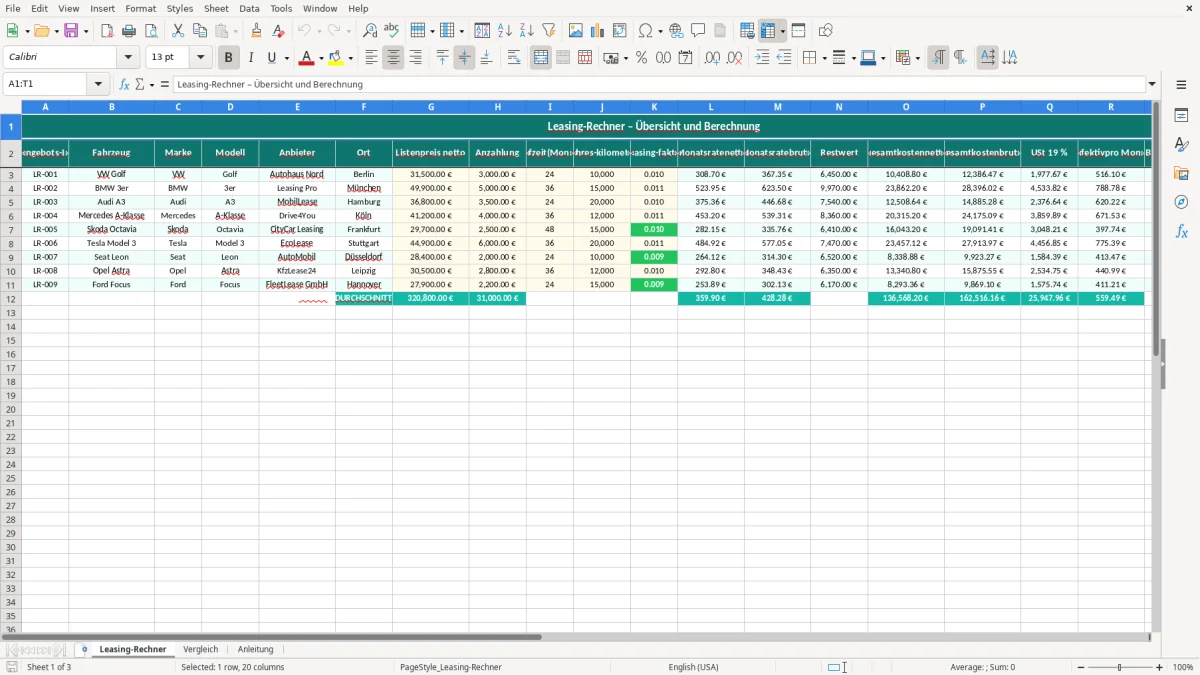Expand the formula bar
1200x675 pixels.
[x=1152, y=84]
